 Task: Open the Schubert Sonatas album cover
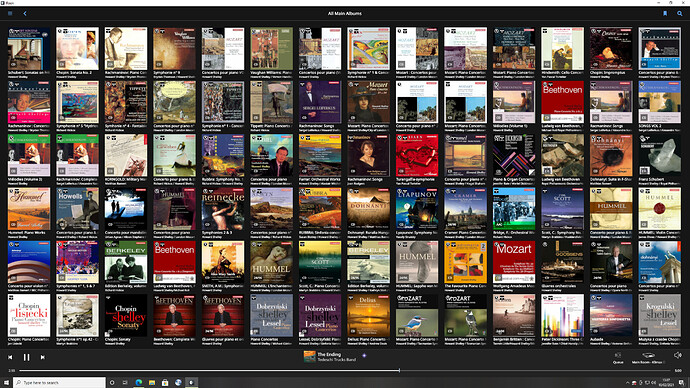(x=29, y=48)
